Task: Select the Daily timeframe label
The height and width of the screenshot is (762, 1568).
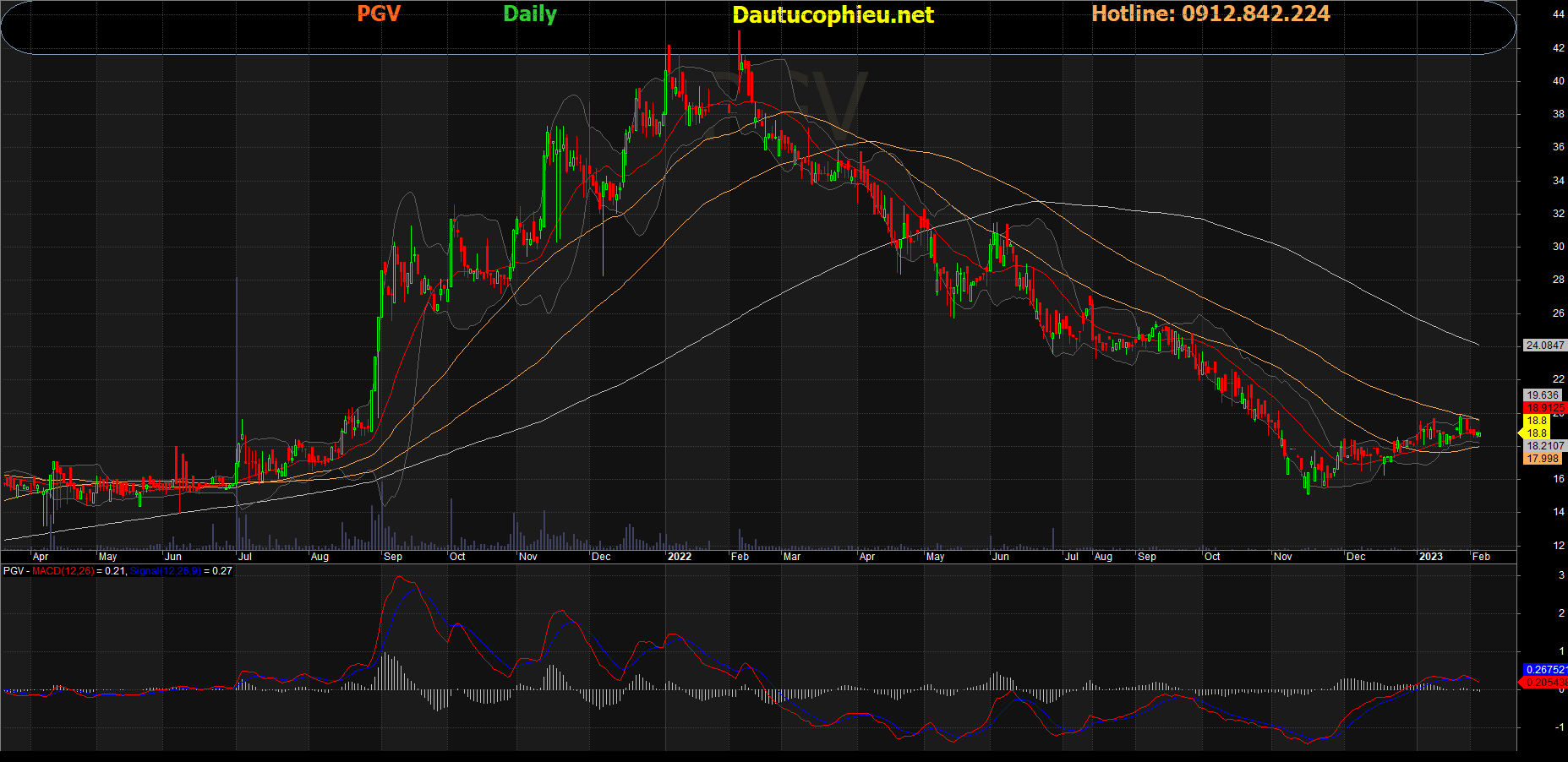Action: pos(530,14)
